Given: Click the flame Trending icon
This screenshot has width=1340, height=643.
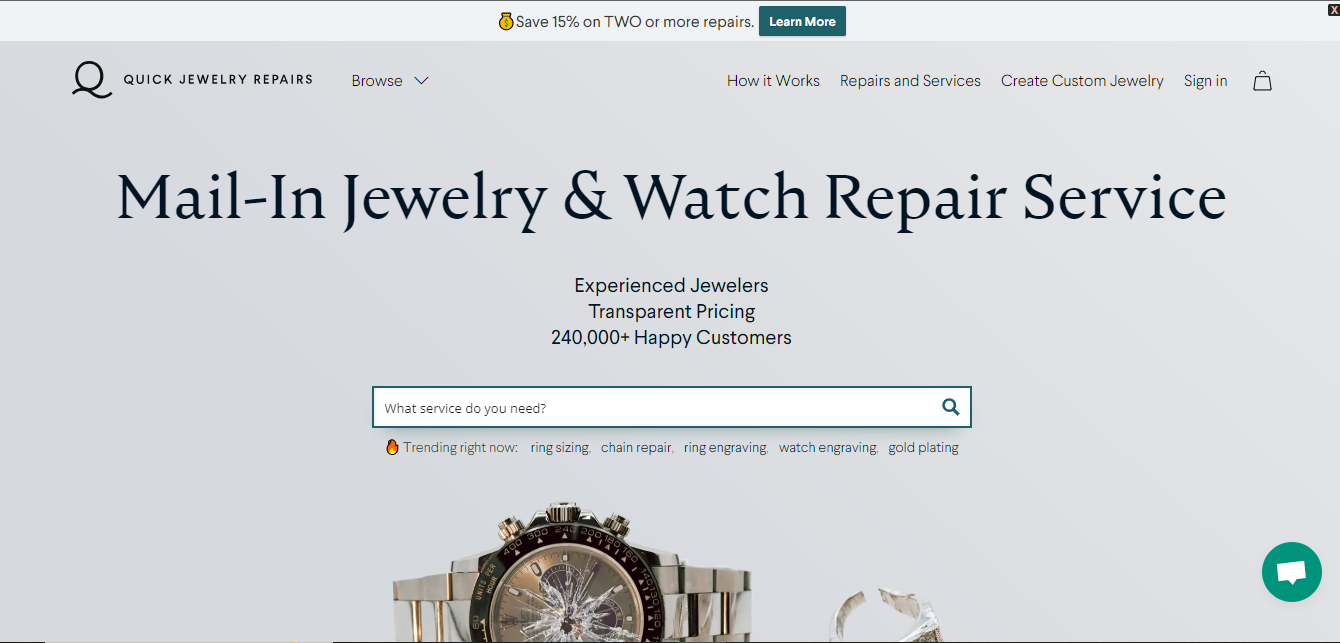Looking at the screenshot, I should coord(392,447).
